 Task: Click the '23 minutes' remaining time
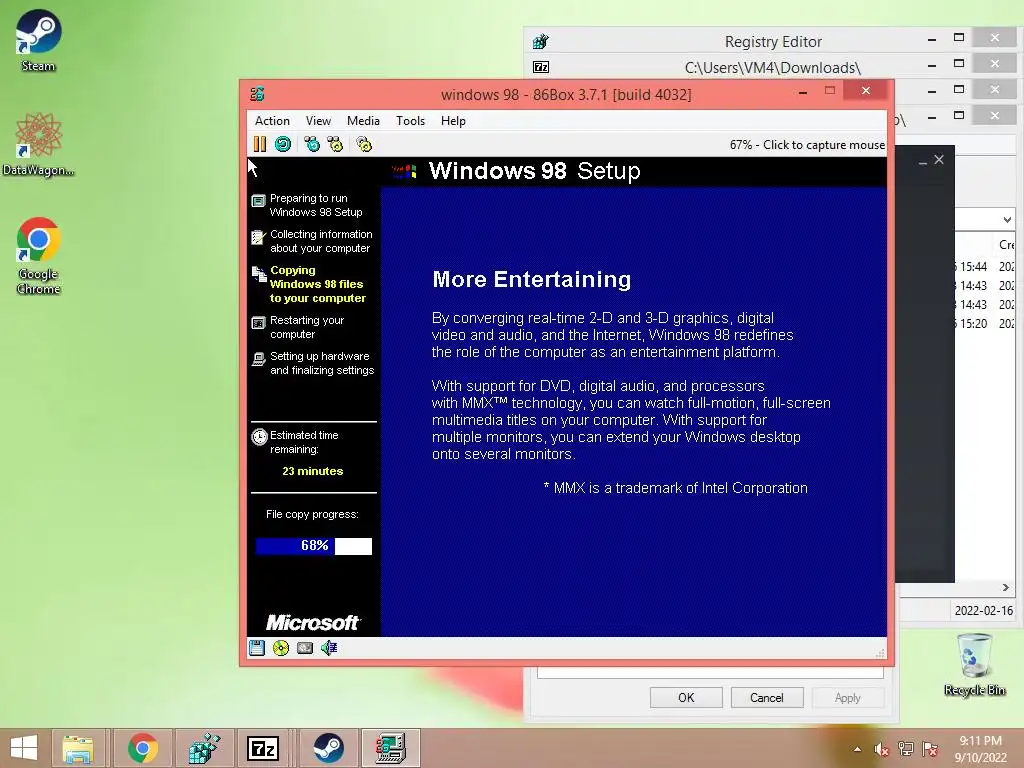tap(313, 471)
